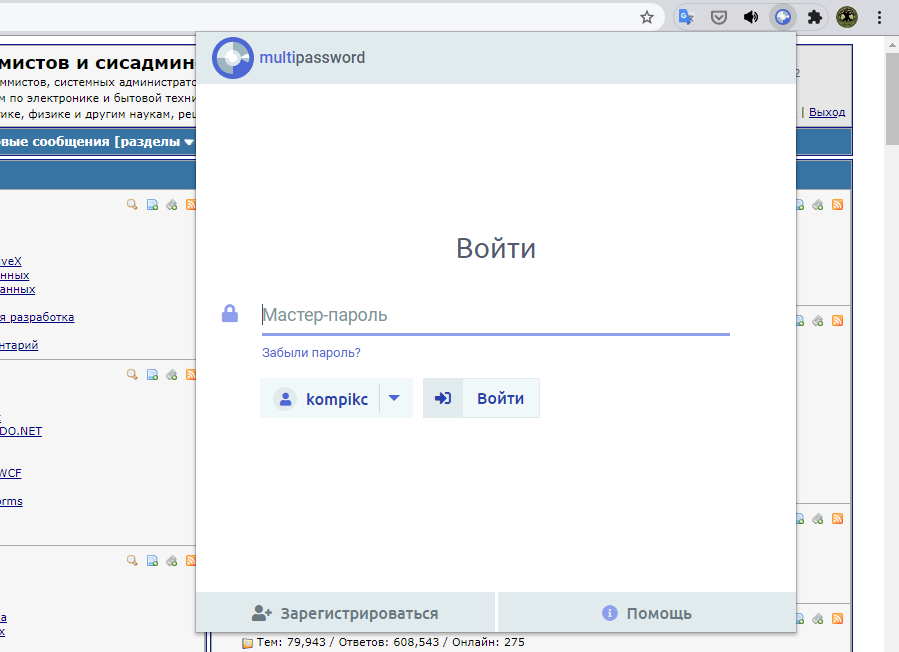
Task: Open the Google Translate extension icon
Action: click(x=686, y=17)
